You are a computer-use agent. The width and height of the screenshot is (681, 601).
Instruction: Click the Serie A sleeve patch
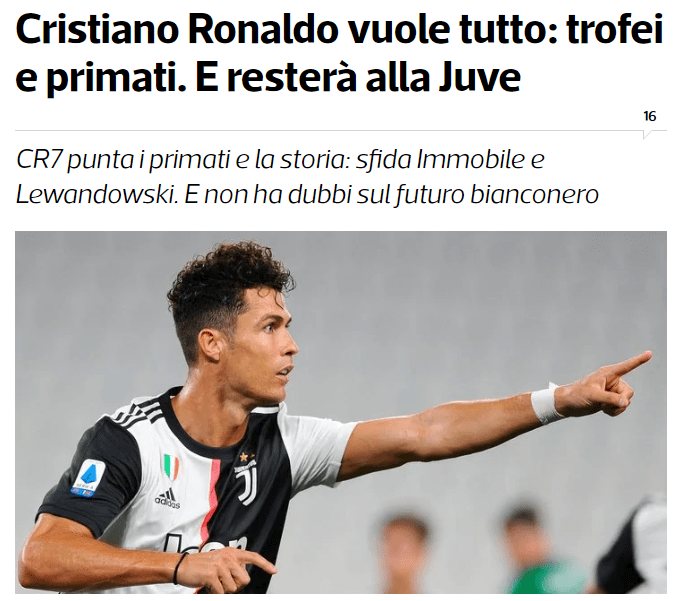click(88, 479)
